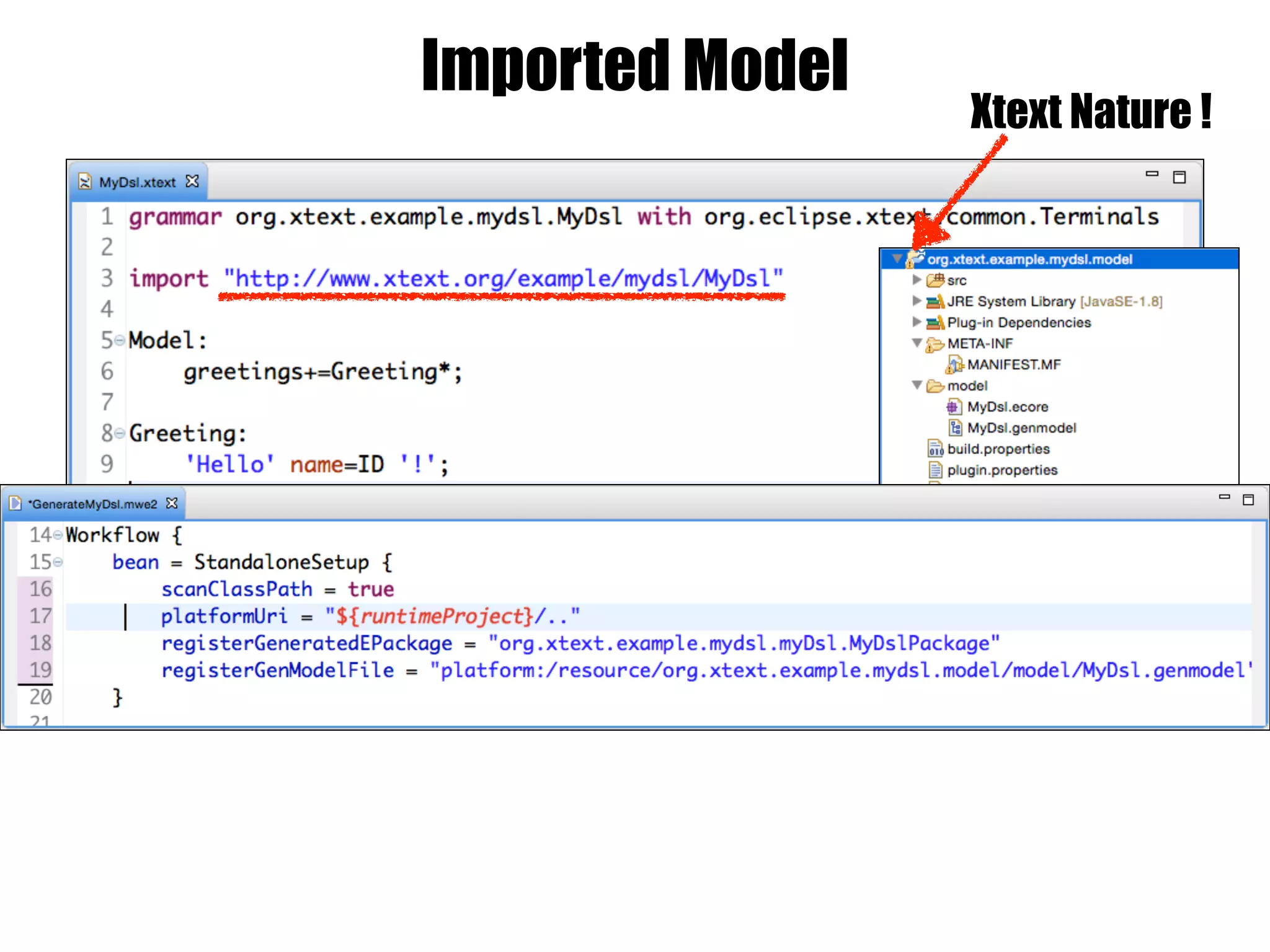Click the build.properties file icon
This screenshot has height=952, width=1270.
[935, 449]
